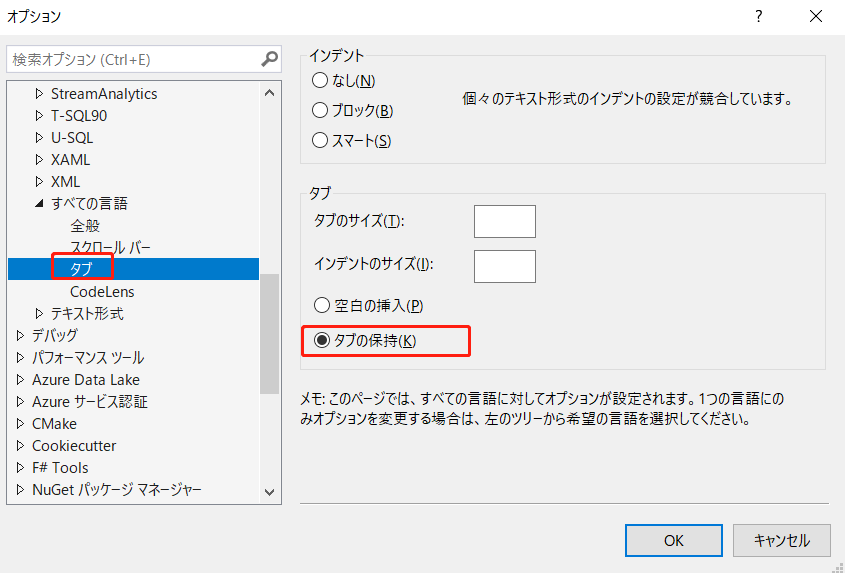Click the インデントのサイズ input box

pos(505,266)
